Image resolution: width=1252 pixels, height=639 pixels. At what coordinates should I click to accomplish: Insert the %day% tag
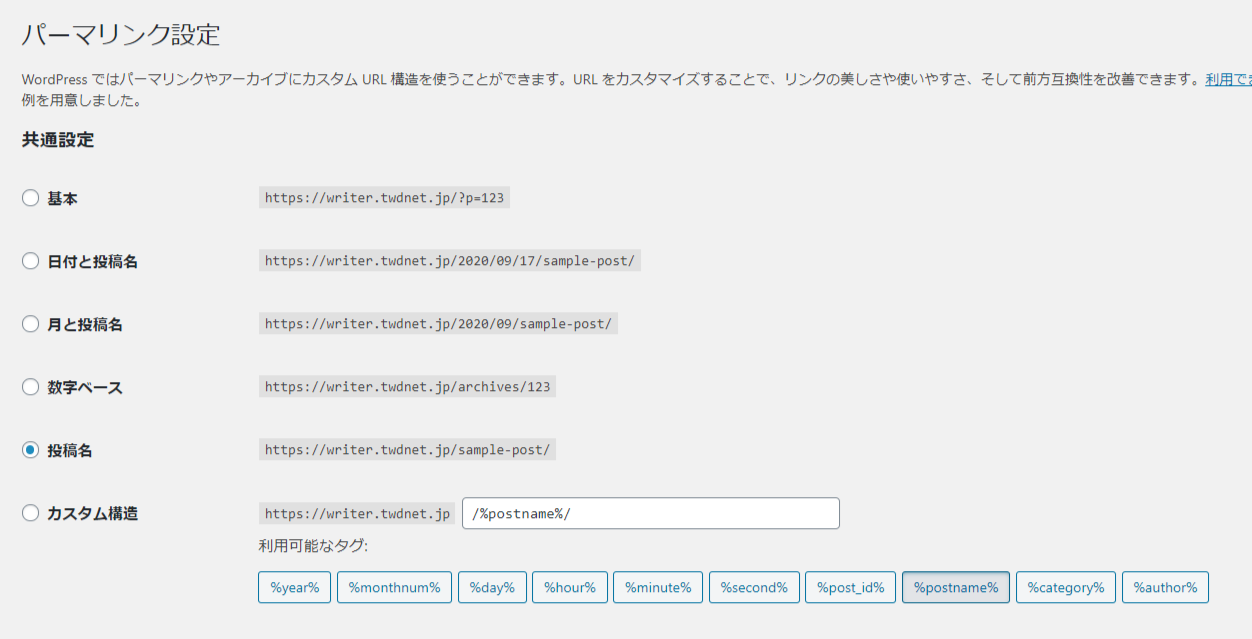click(x=492, y=587)
